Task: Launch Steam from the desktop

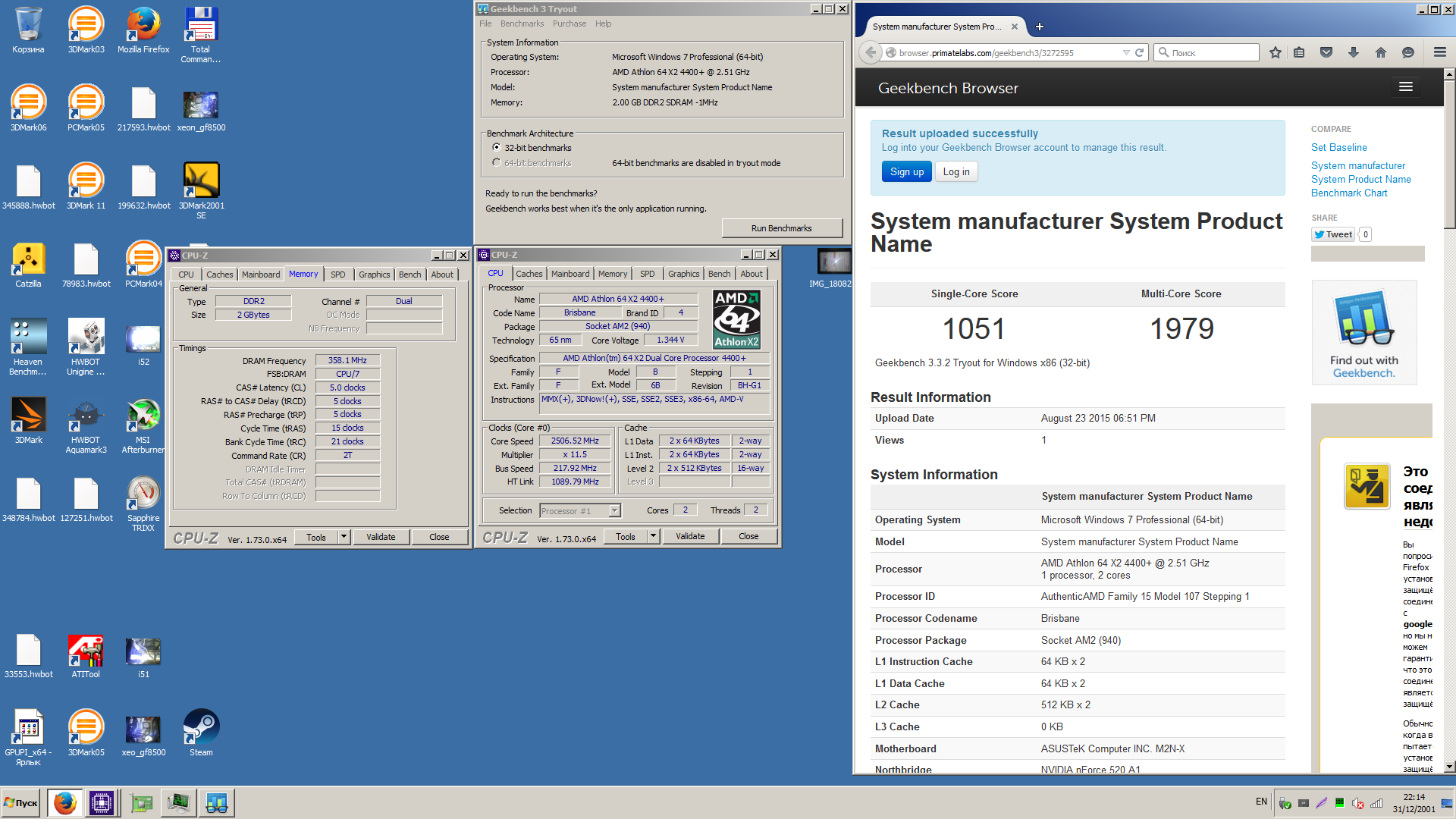Action: click(201, 733)
